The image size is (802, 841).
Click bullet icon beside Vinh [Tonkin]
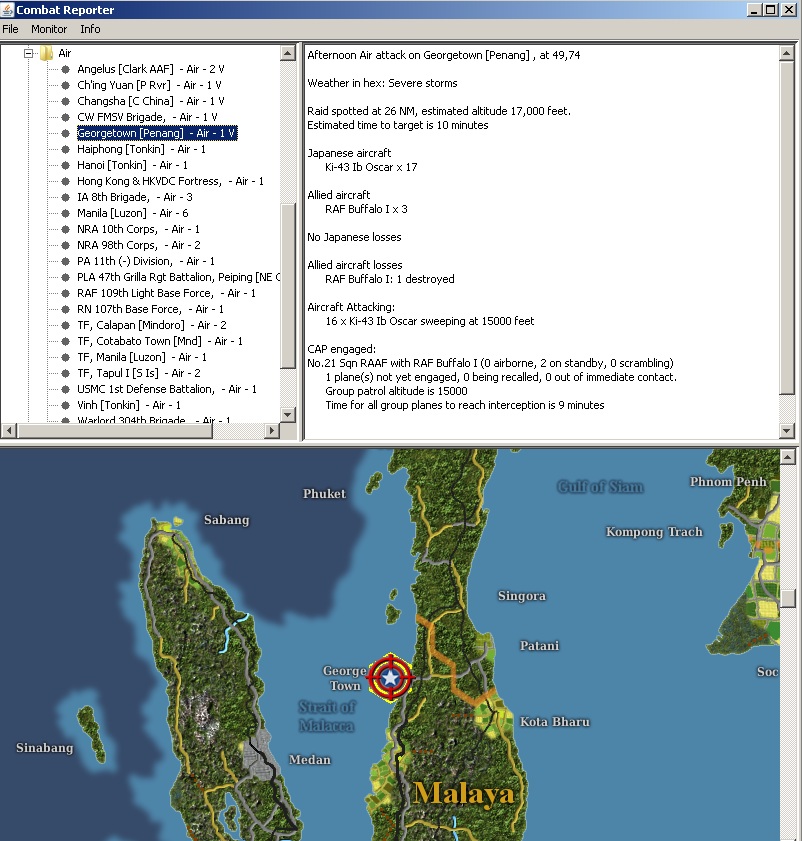[x=65, y=405]
